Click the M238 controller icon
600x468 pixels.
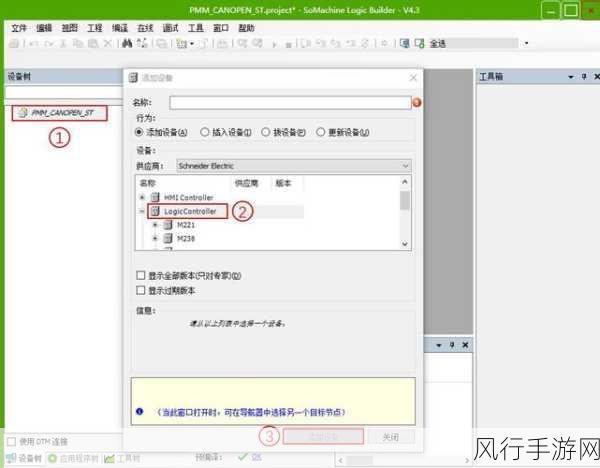[x=168, y=238]
